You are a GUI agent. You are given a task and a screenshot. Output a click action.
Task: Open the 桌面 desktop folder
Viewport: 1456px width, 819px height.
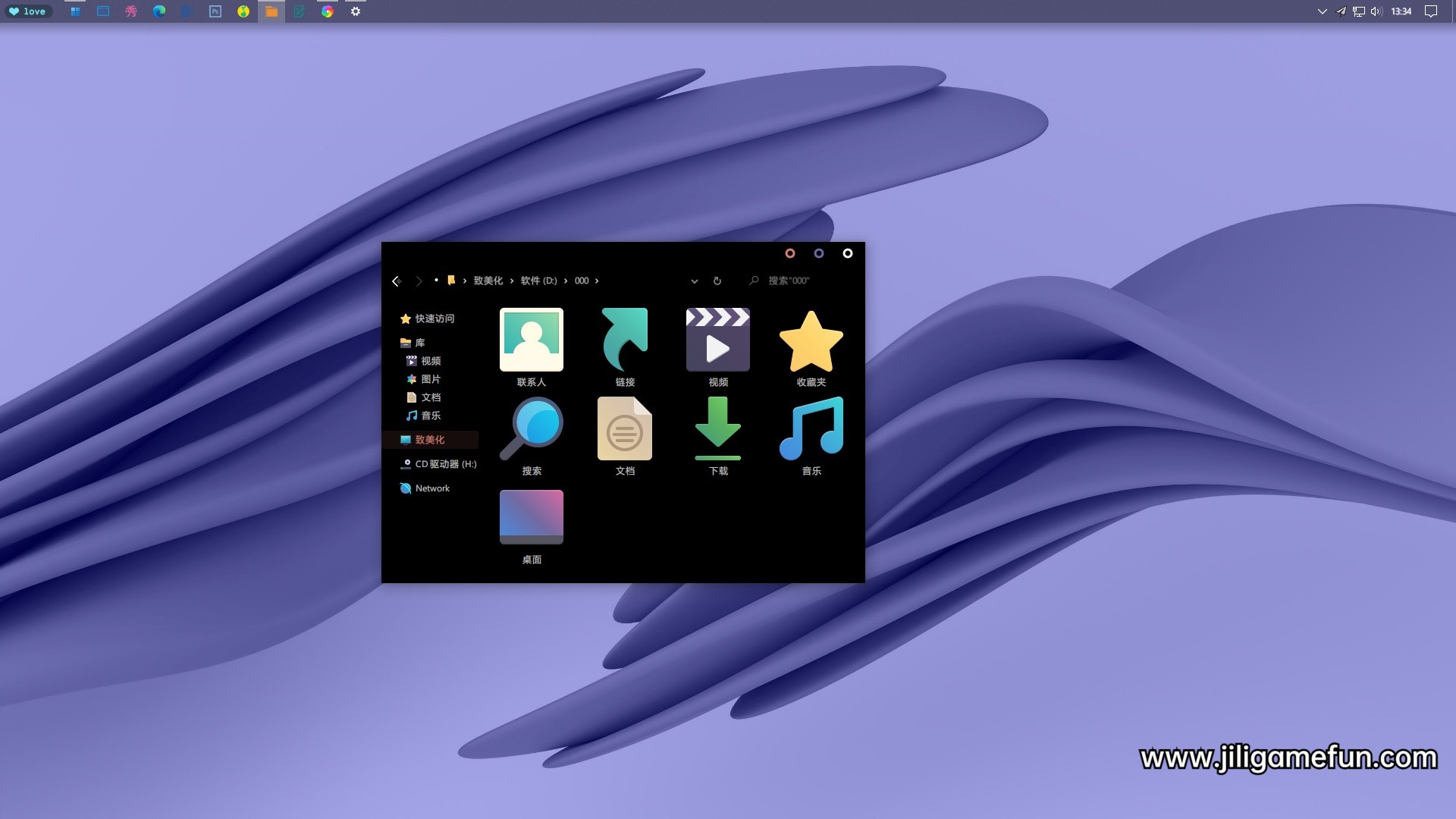(x=531, y=526)
